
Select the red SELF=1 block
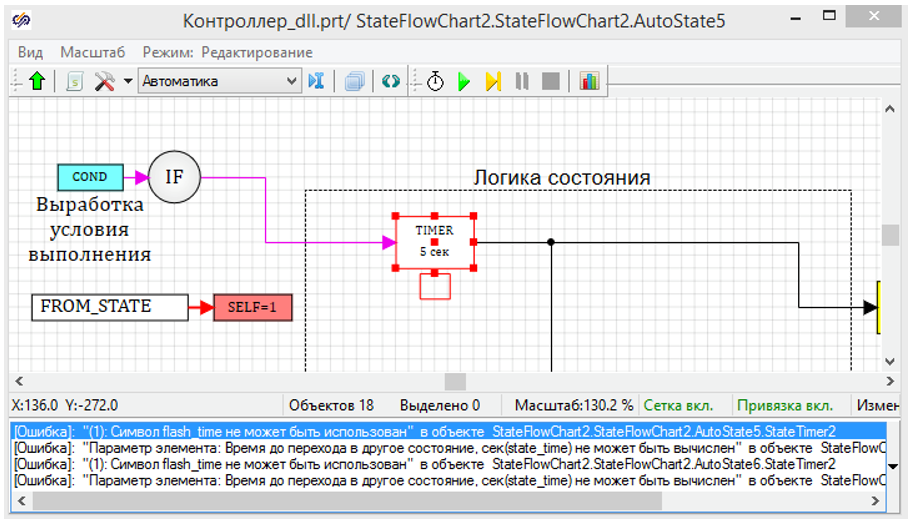click(253, 307)
